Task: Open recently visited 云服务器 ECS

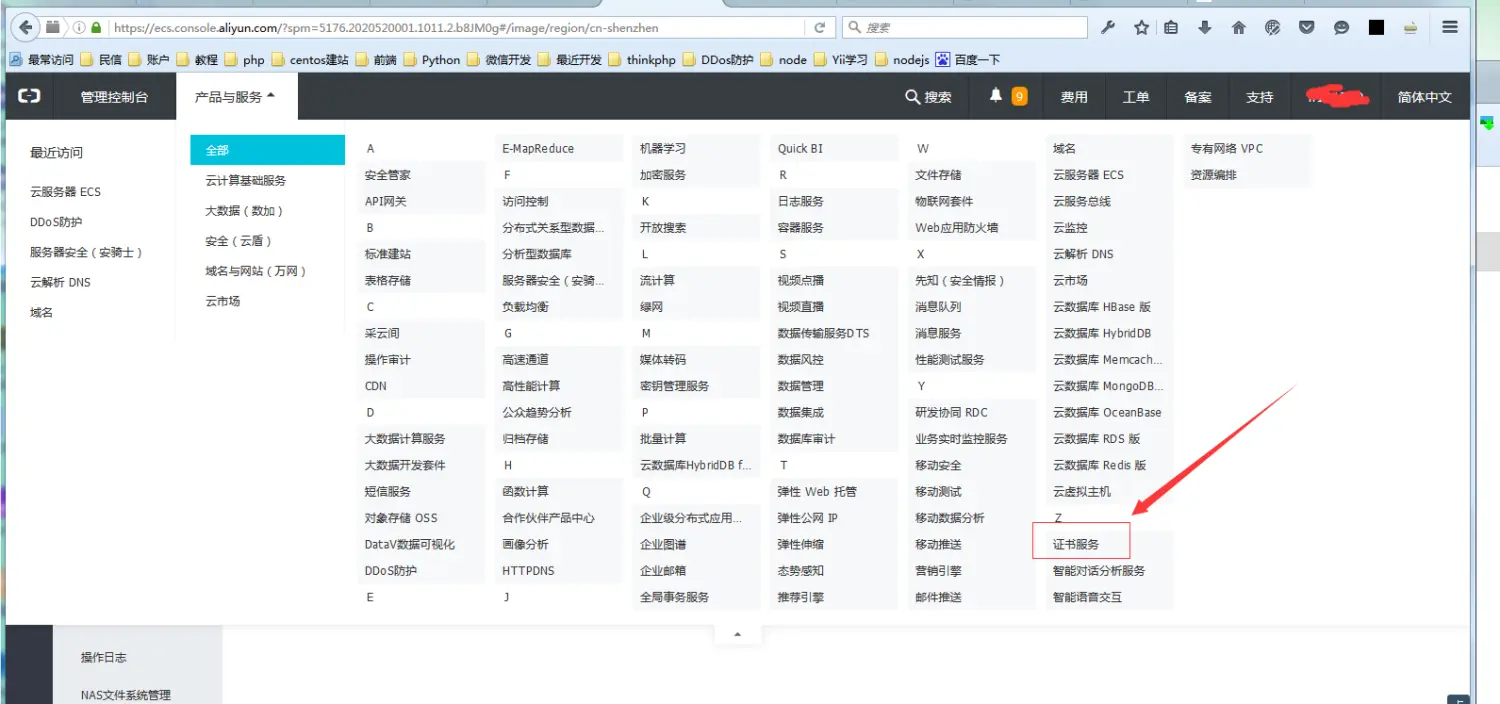Action: 65,191
